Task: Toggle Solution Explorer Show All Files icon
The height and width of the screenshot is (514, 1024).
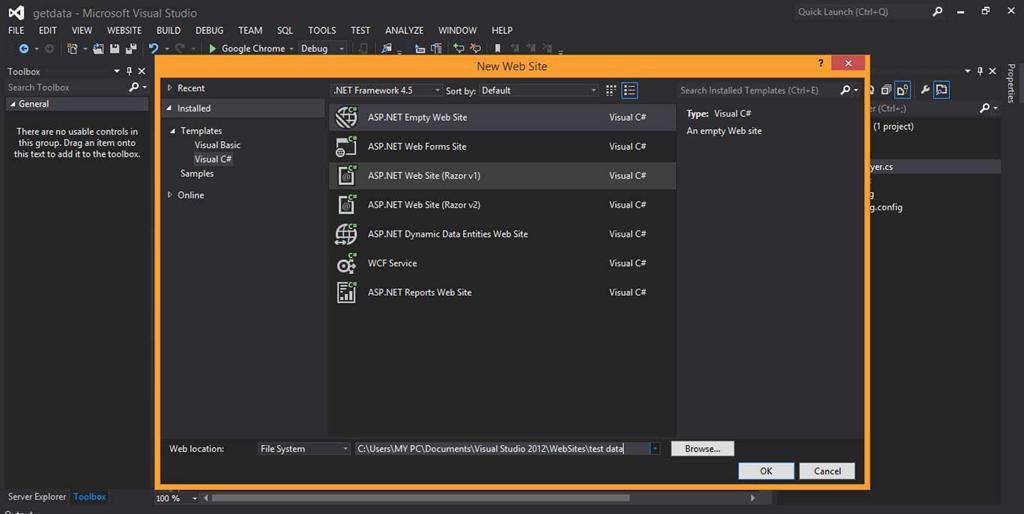Action: pos(903,89)
